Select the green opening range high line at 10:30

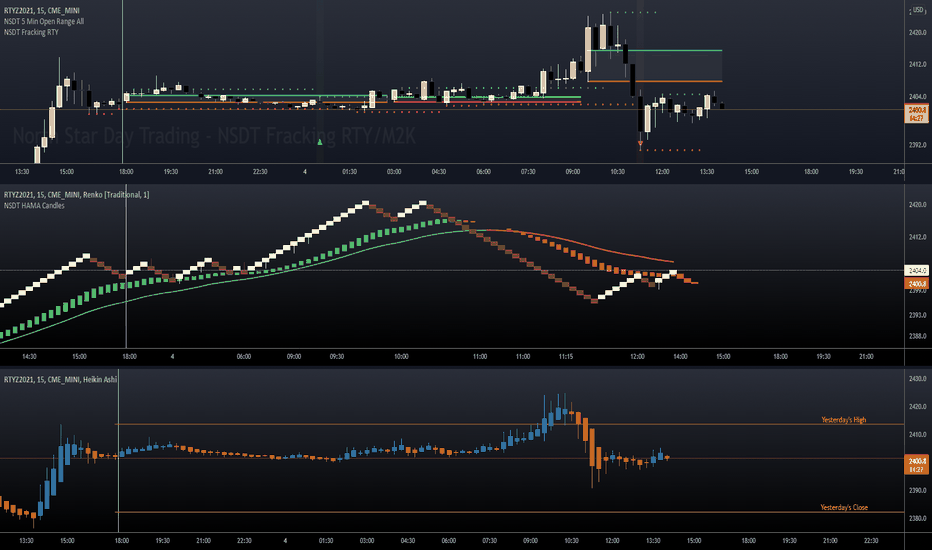pyautogui.click(x=657, y=51)
